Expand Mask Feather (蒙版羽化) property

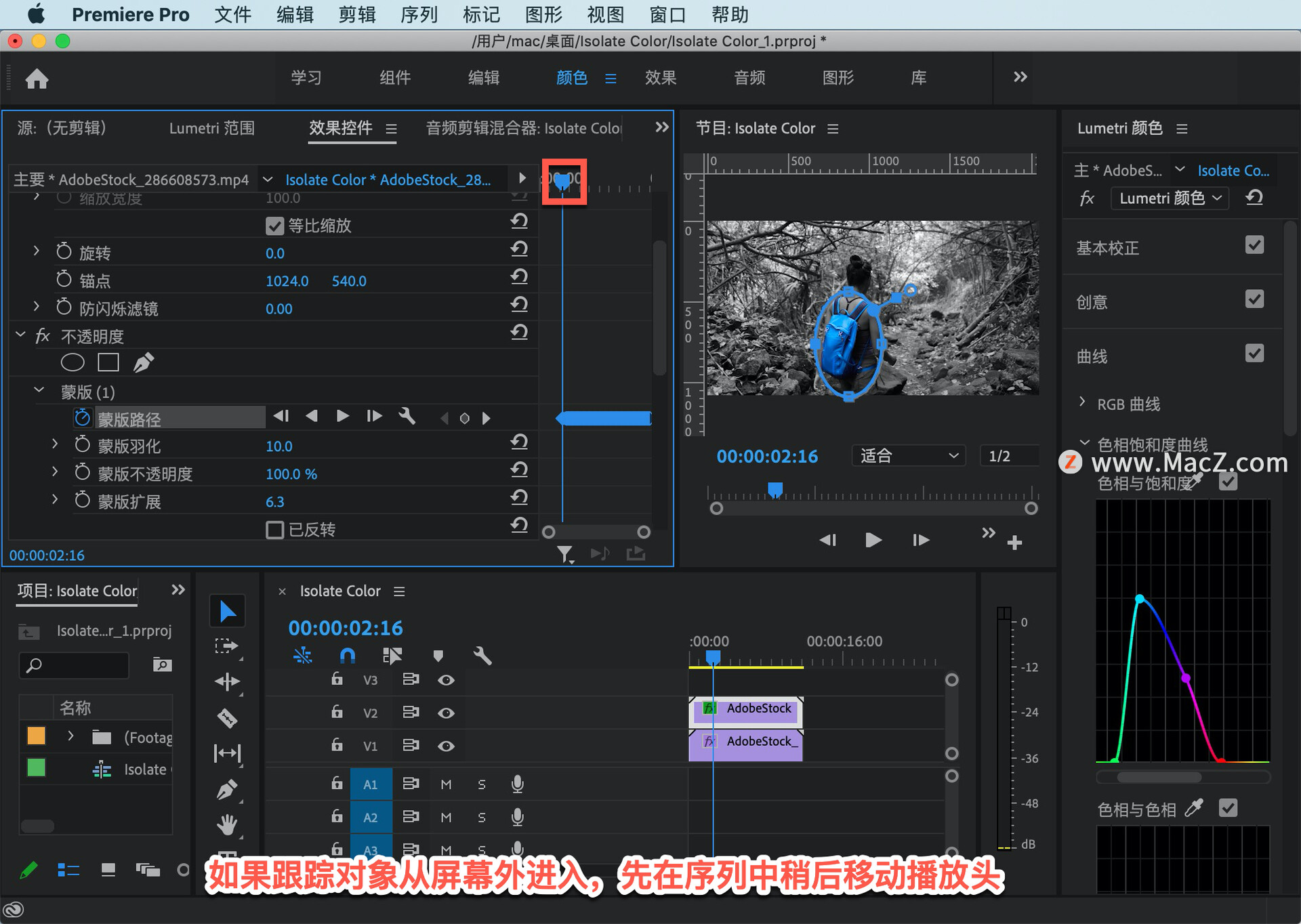pos(55,444)
